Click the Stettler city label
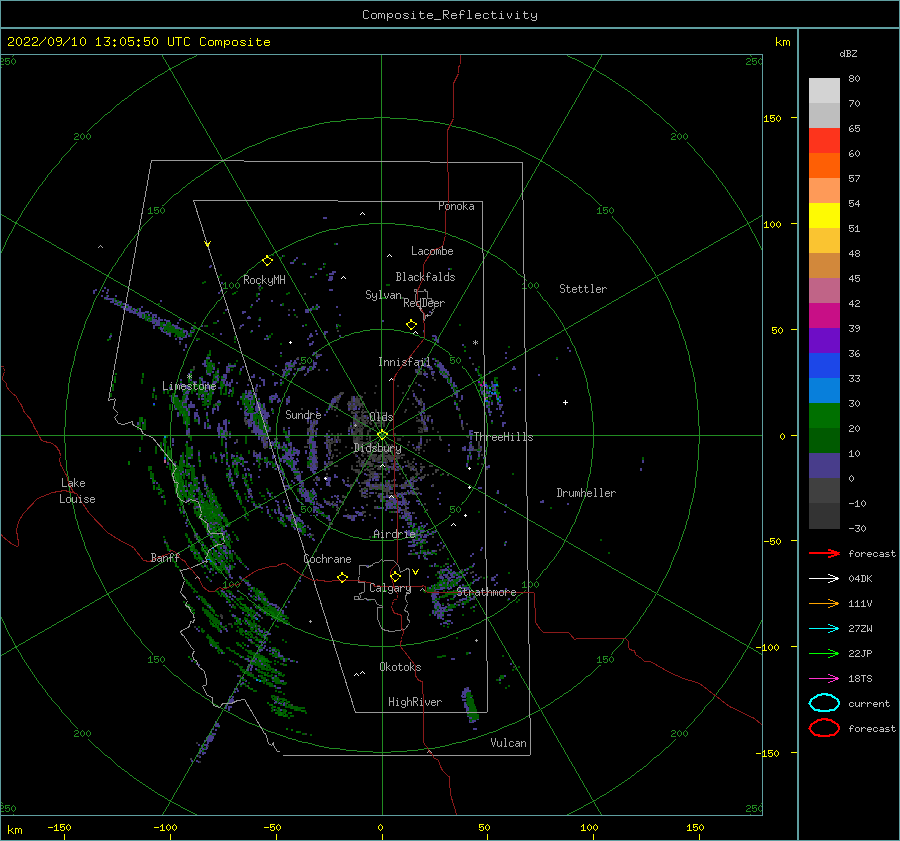The image size is (900, 841). click(x=583, y=289)
